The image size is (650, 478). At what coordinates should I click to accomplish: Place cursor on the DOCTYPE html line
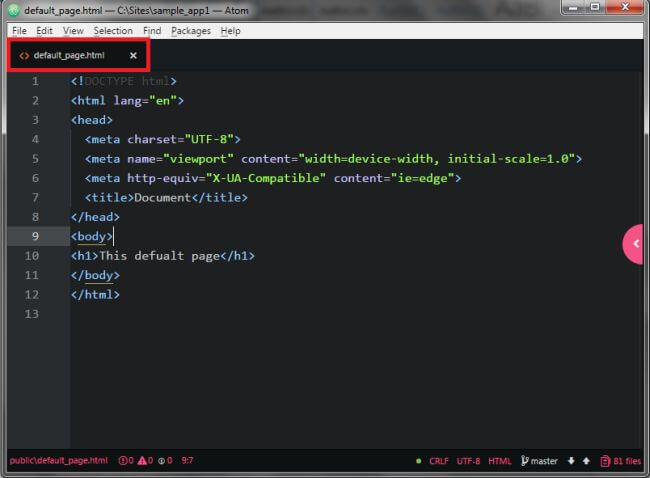click(x=124, y=81)
